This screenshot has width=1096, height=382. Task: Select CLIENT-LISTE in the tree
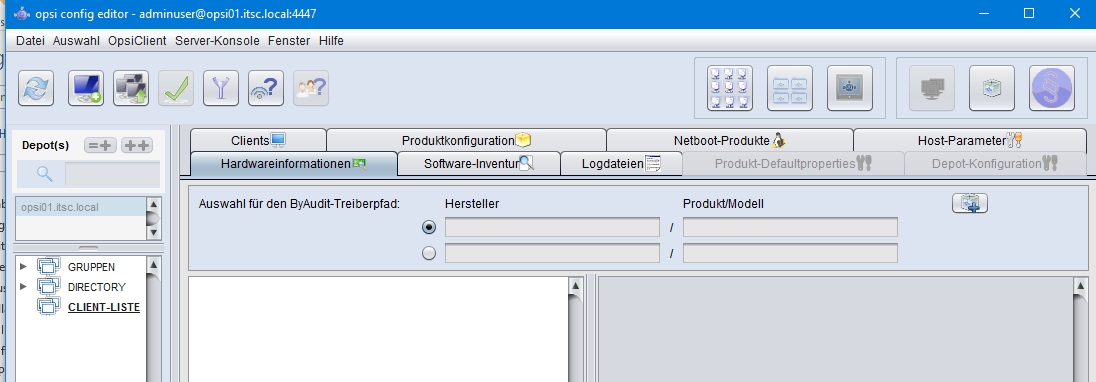pos(103,307)
